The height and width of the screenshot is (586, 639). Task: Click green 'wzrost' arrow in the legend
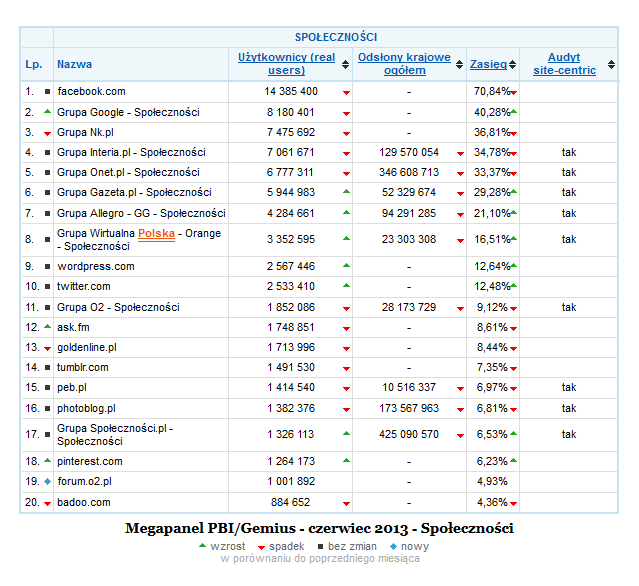point(203,546)
